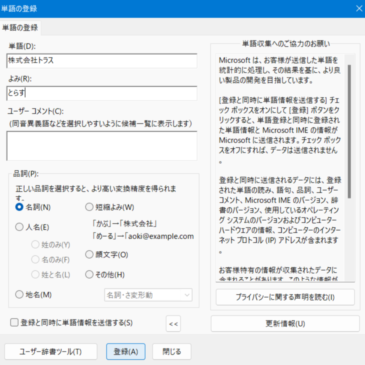The width and height of the screenshot is (365, 365).
Task: Open プライバシーに関する声明を読む(I)
Action: (285, 297)
